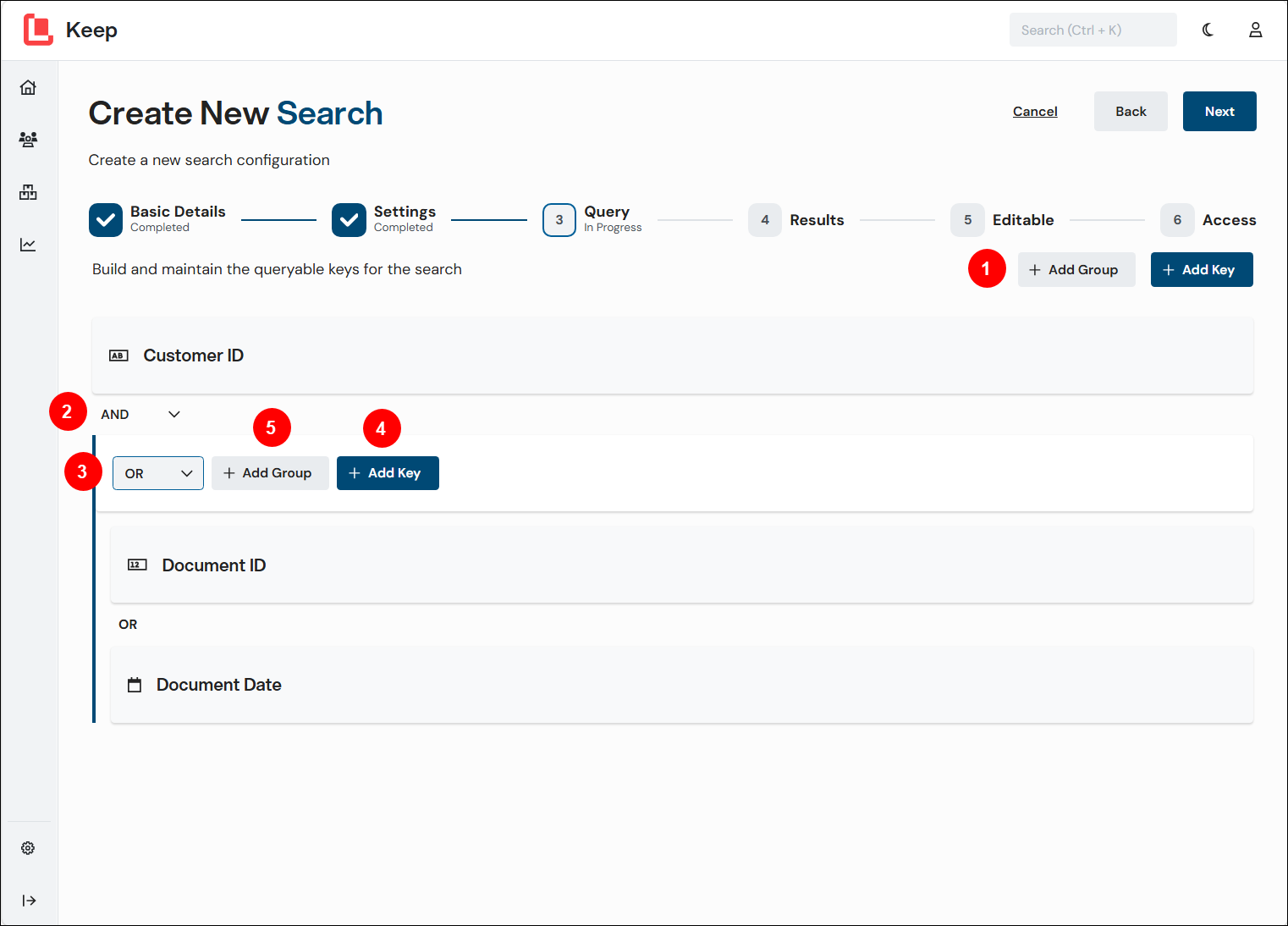Click the step 3 Query number badge

pyautogui.click(x=559, y=220)
